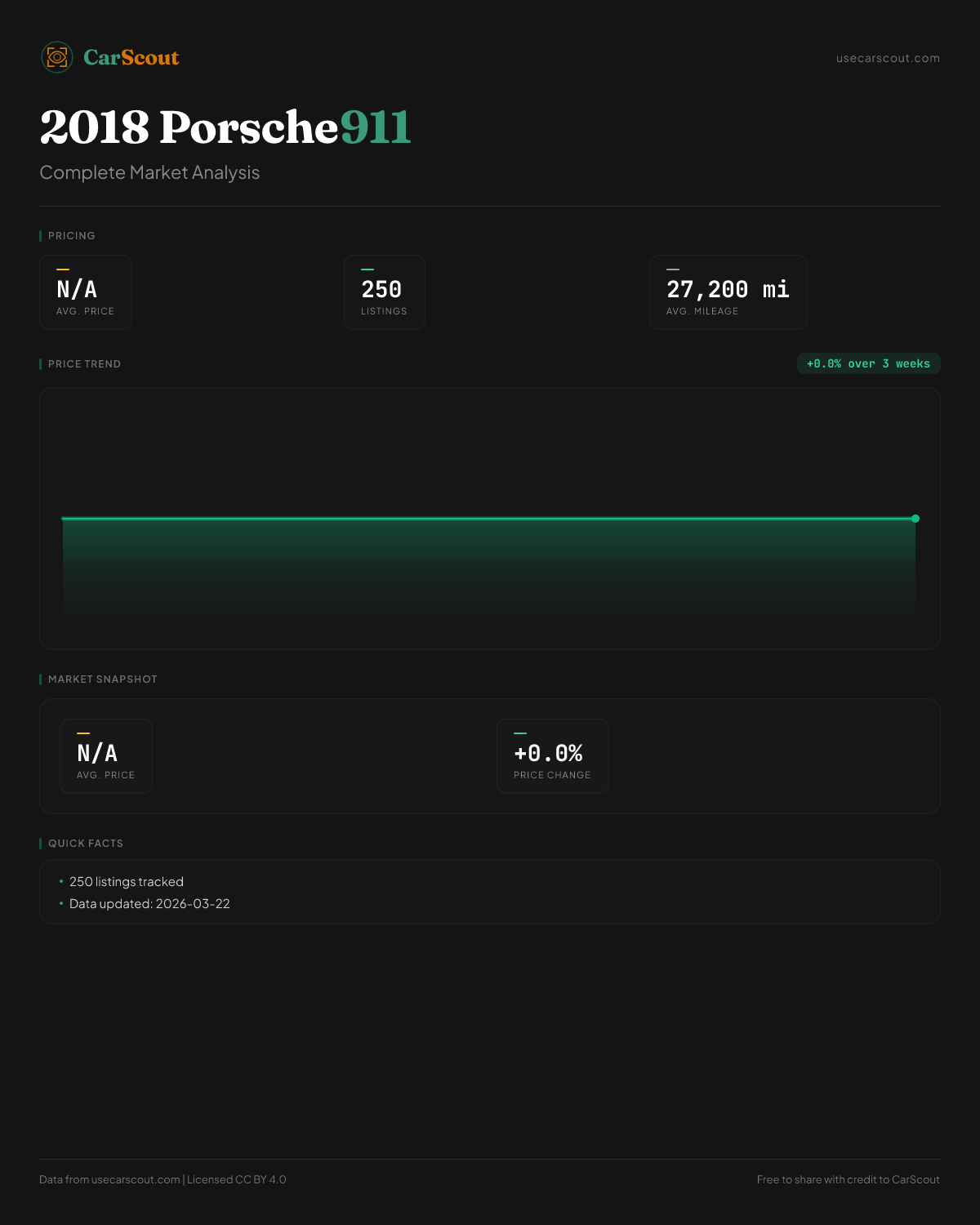Click the green endpoint dot on price trend
The image size is (980, 1225).
pos(915,519)
